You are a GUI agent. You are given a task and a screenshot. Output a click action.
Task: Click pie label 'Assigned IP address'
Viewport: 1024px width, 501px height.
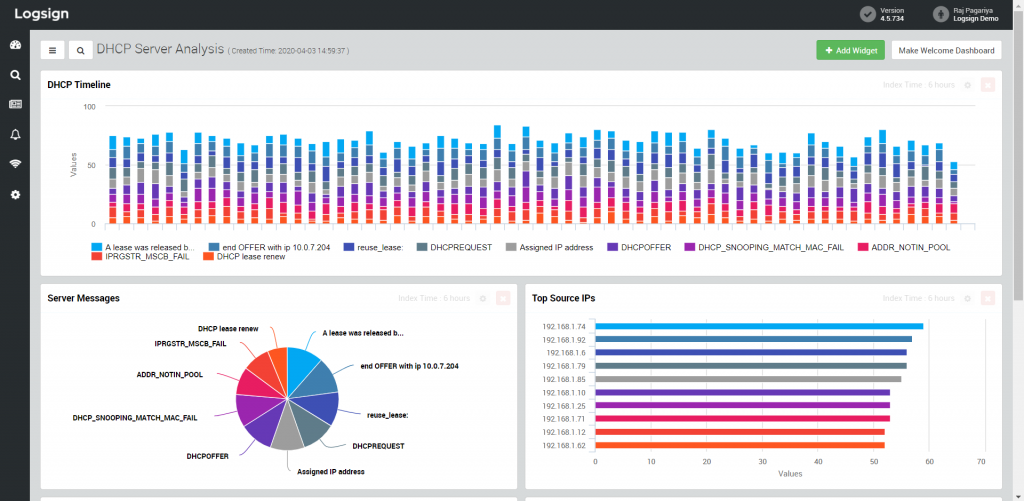(x=330, y=471)
